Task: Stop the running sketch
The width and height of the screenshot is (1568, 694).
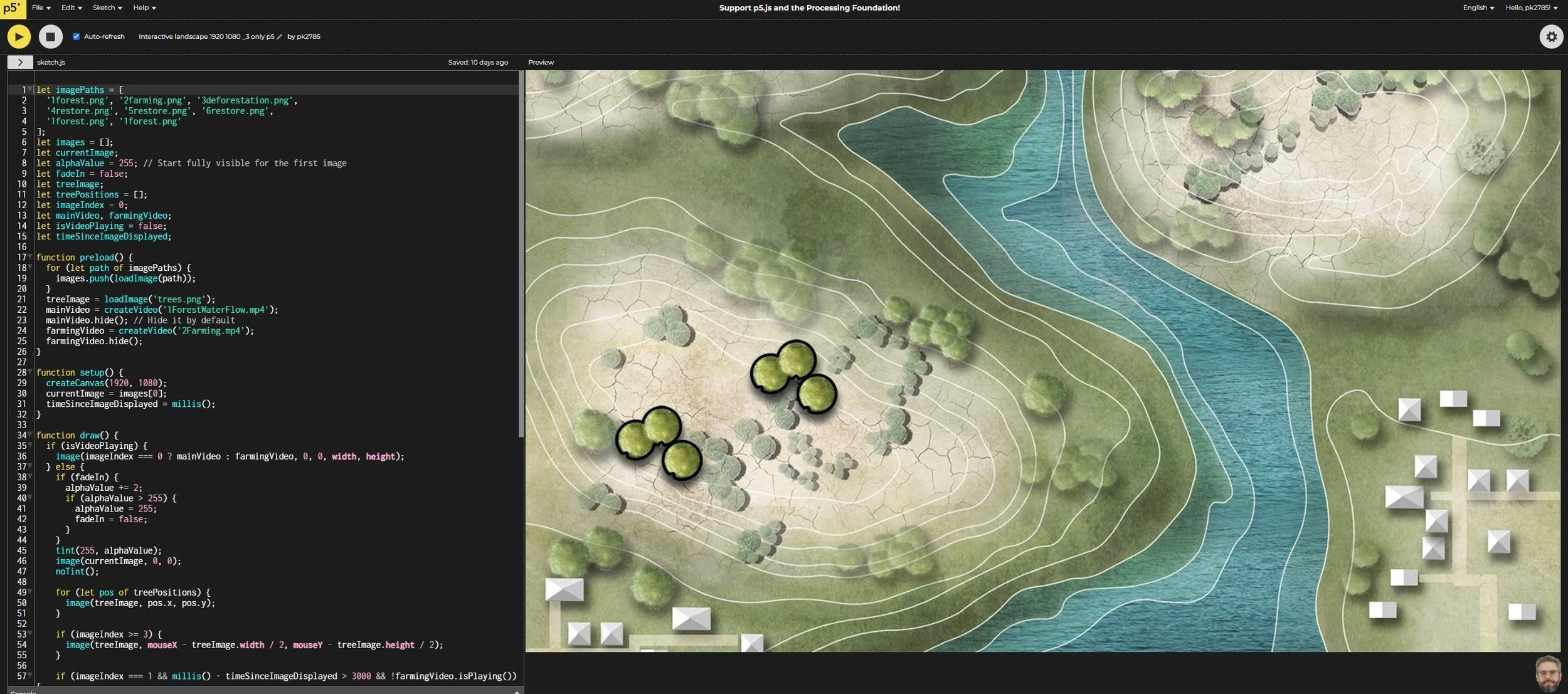Action: [x=50, y=36]
